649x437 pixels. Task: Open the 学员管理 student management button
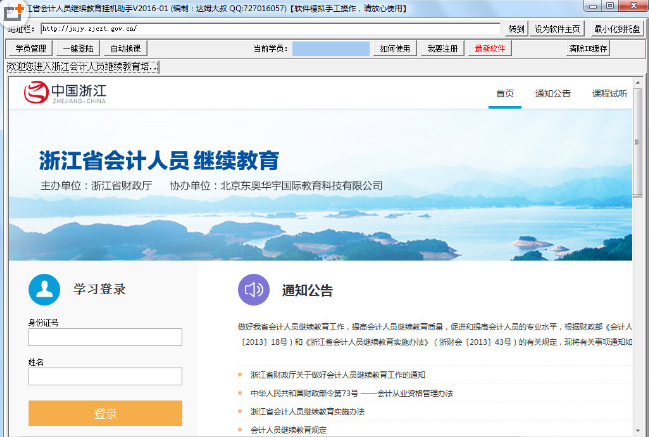31,48
